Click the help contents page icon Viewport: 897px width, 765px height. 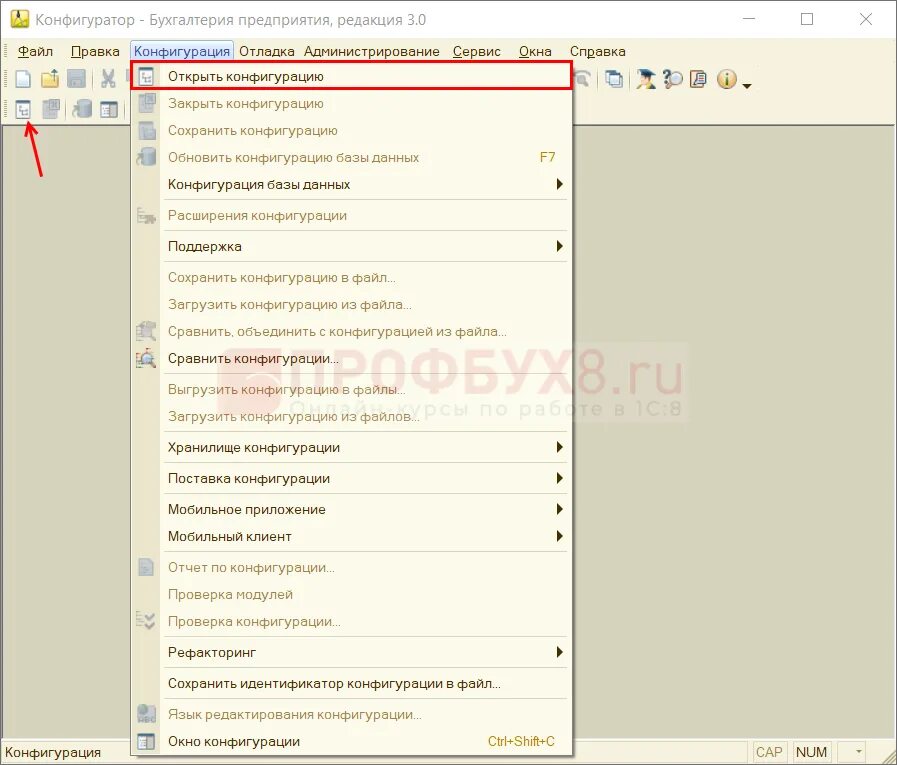click(x=698, y=78)
